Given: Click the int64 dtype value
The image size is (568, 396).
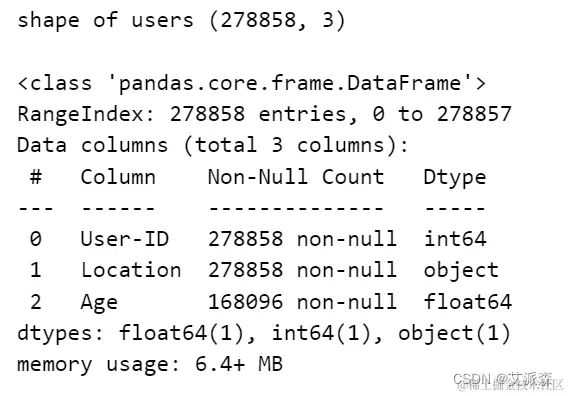Looking at the screenshot, I should pos(455,239).
